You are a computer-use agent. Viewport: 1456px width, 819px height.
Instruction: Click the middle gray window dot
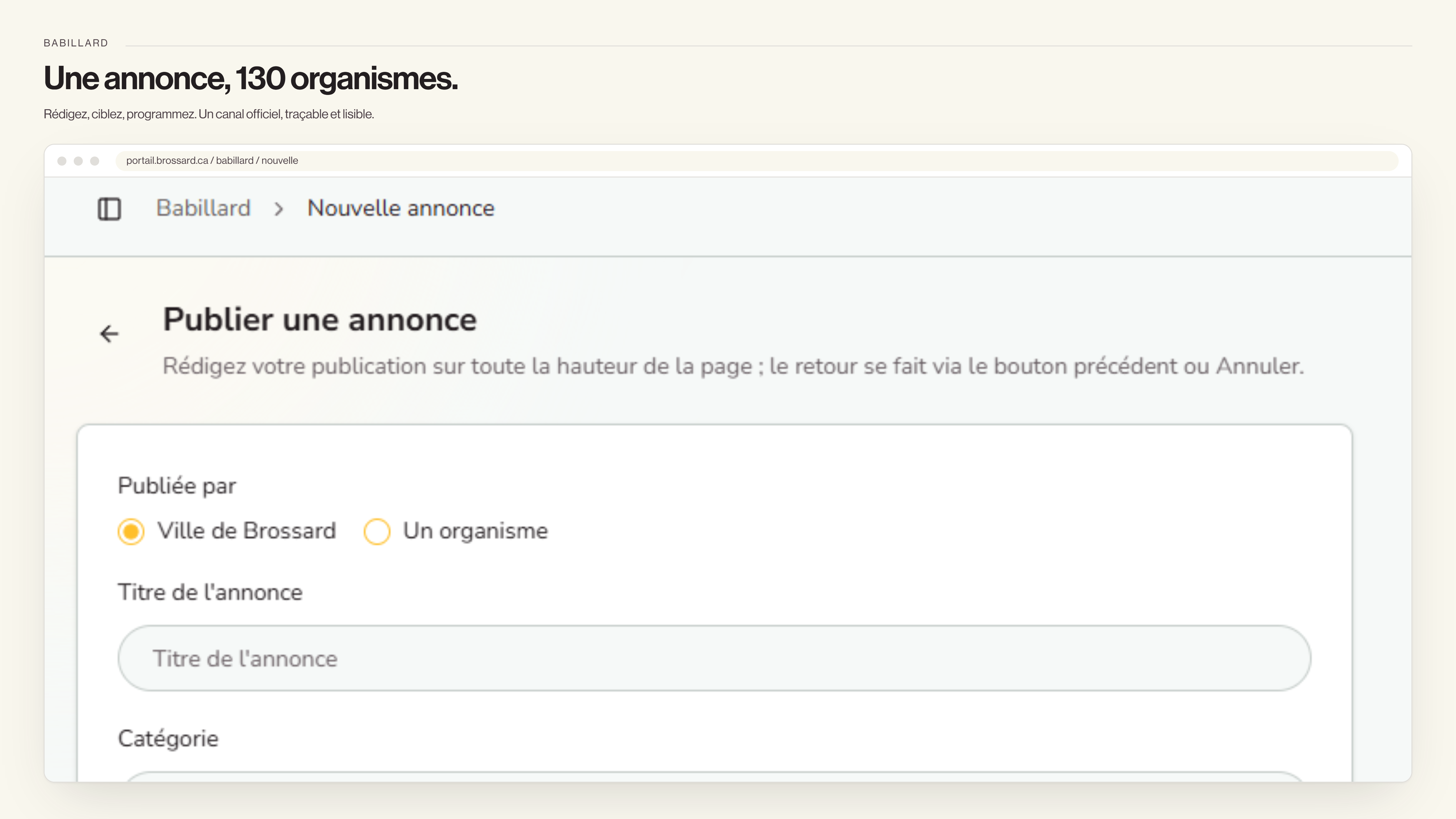[79, 161]
